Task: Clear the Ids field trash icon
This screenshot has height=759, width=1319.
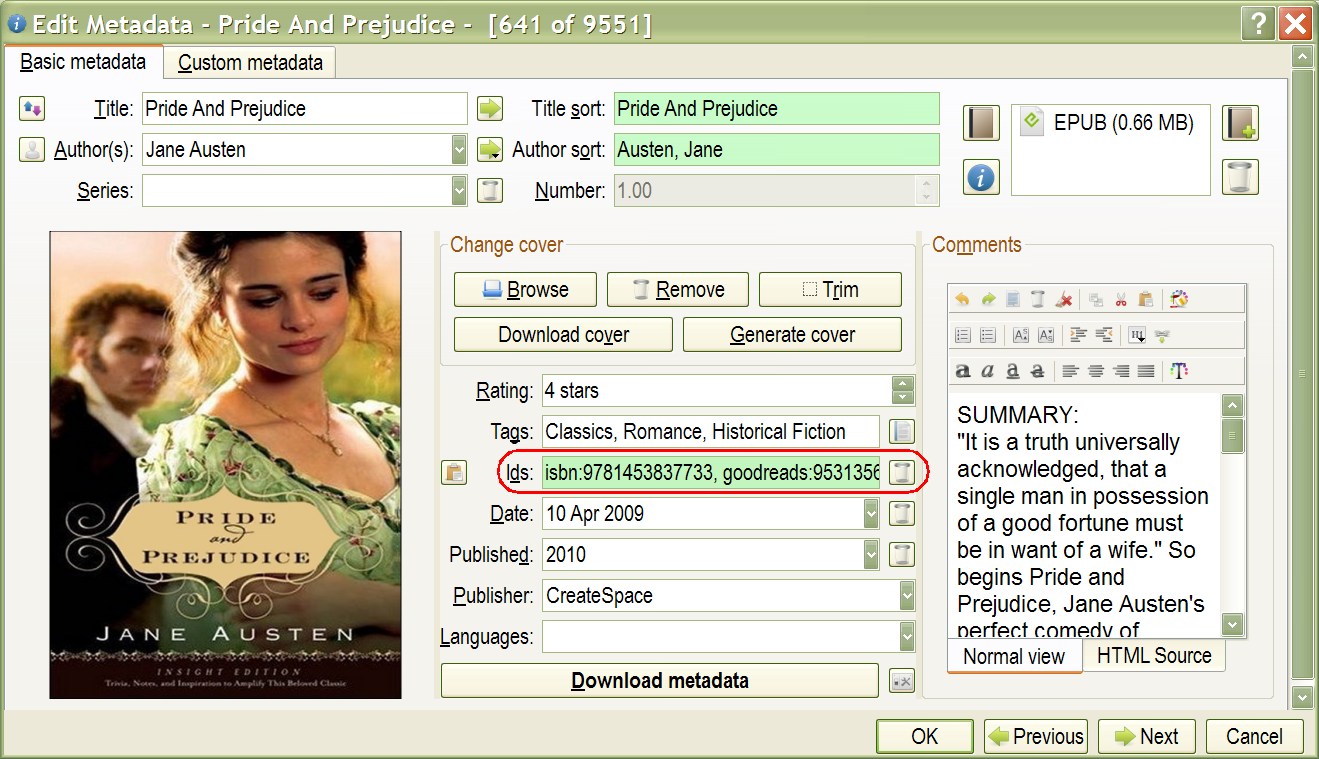Action: point(902,473)
